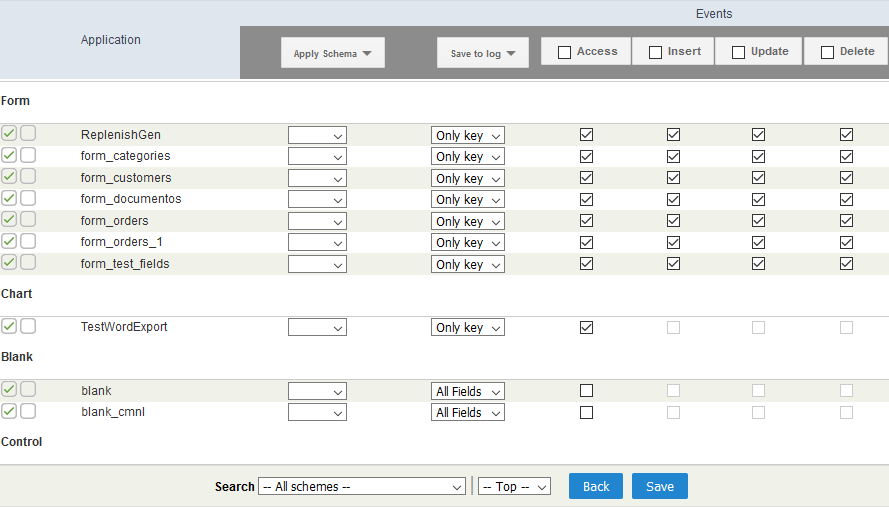The width and height of the screenshot is (889, 507).
Task: Click the Save button
Action: click(660, 486)
